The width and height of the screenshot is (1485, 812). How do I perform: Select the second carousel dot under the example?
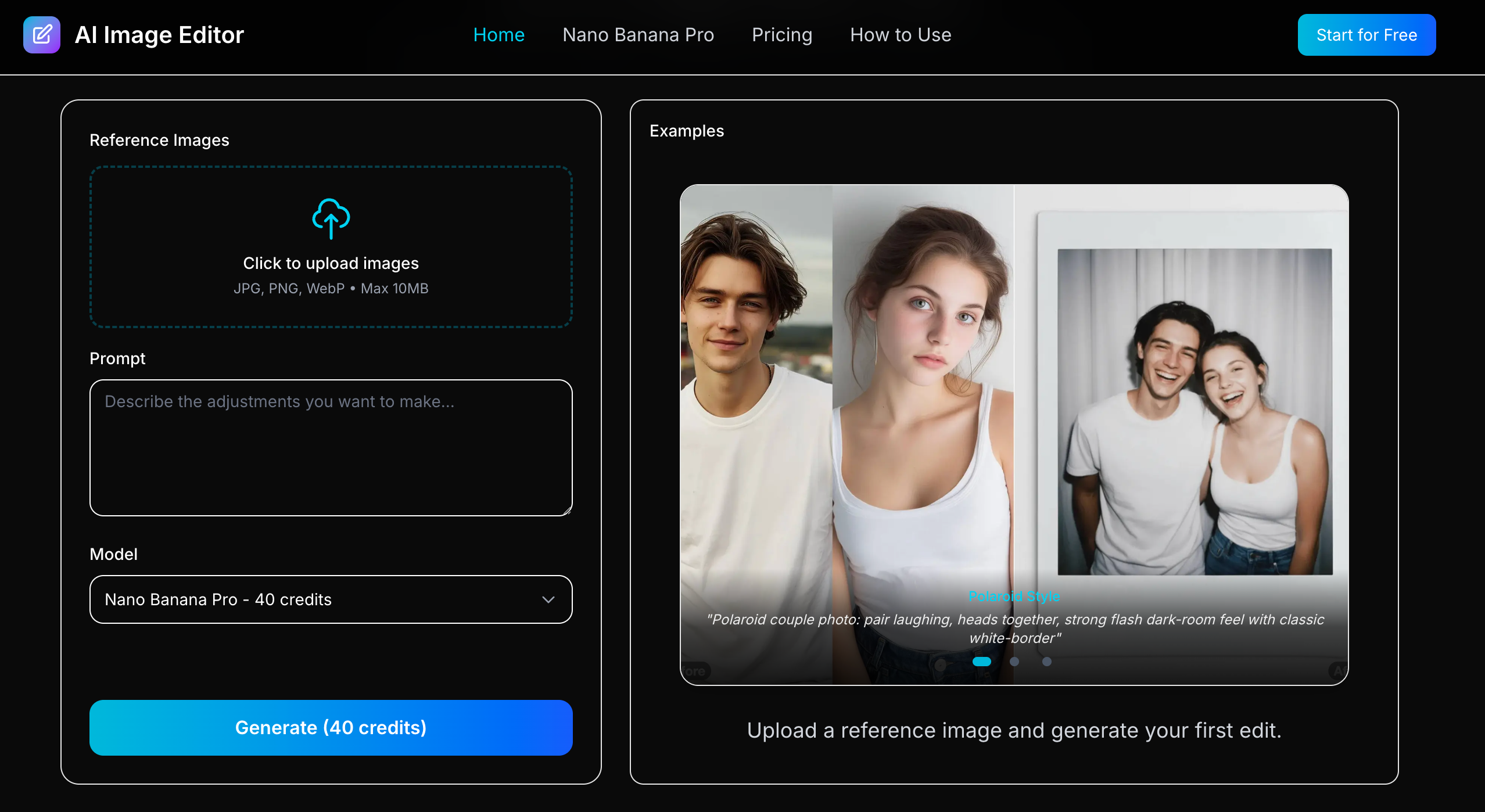click(1015, 662)
